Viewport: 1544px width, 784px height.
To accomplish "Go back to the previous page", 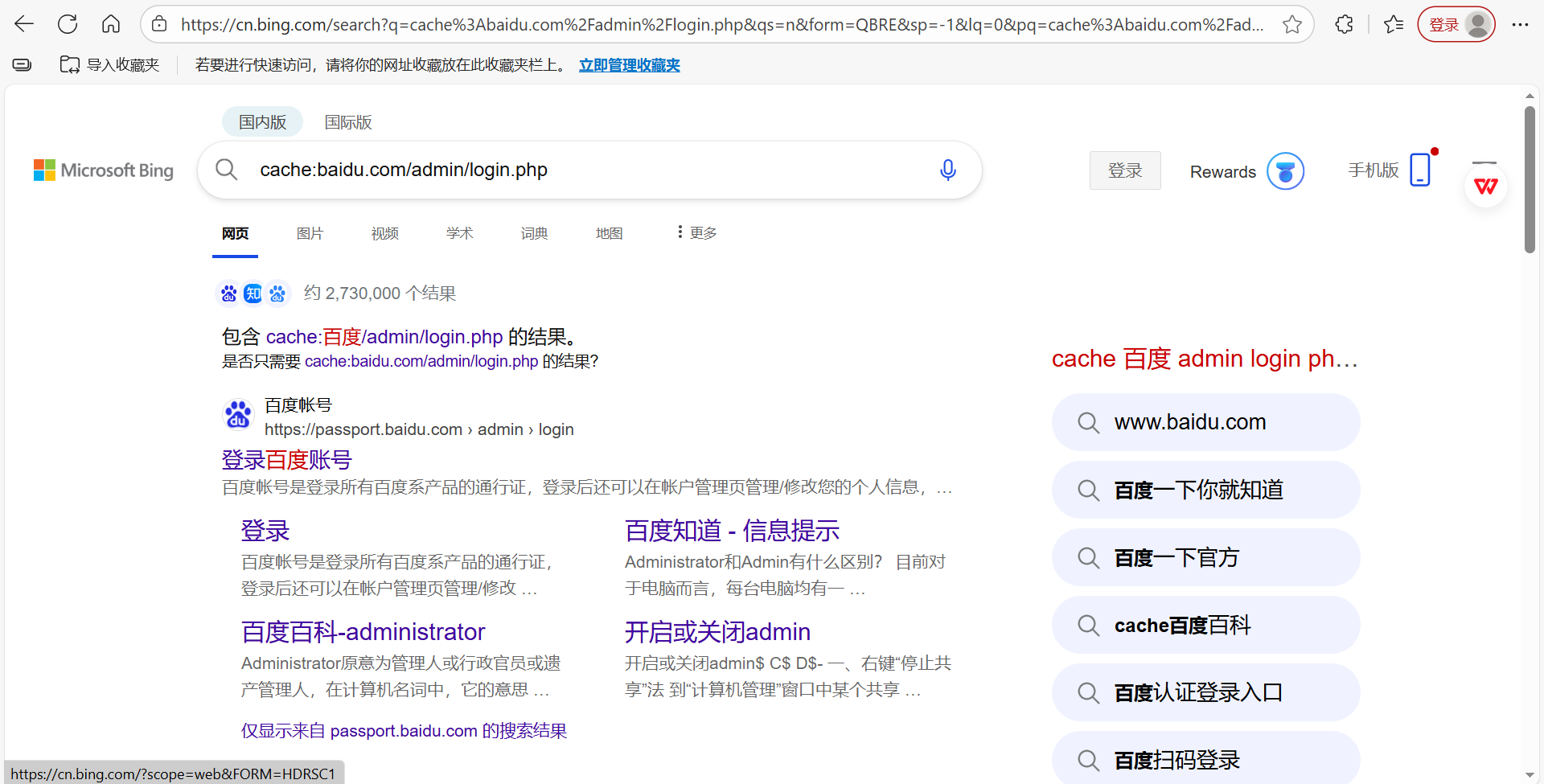I will coord(24,24).
